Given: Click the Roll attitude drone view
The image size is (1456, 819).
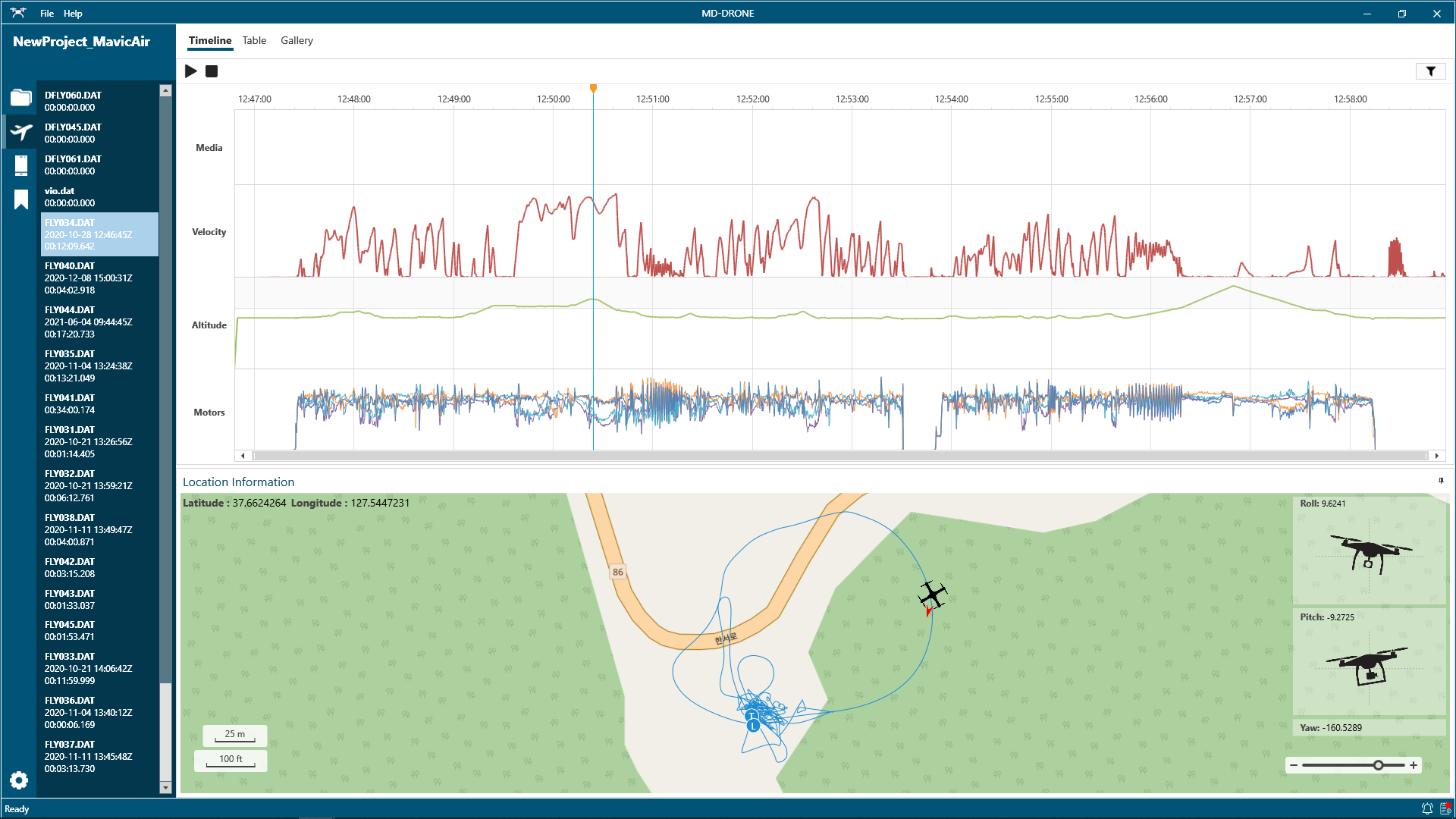Looking at the screenshot, I should (1370, 550).
